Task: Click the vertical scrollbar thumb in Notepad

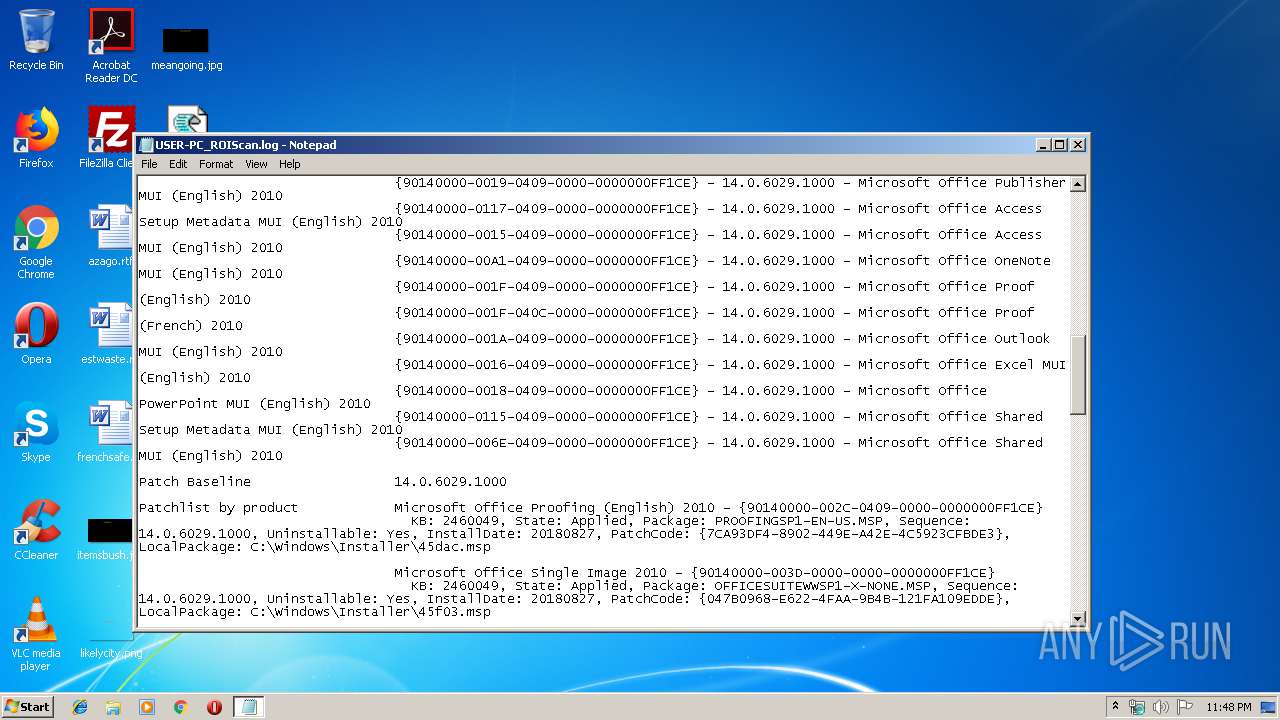Action: pos(1078,374)
